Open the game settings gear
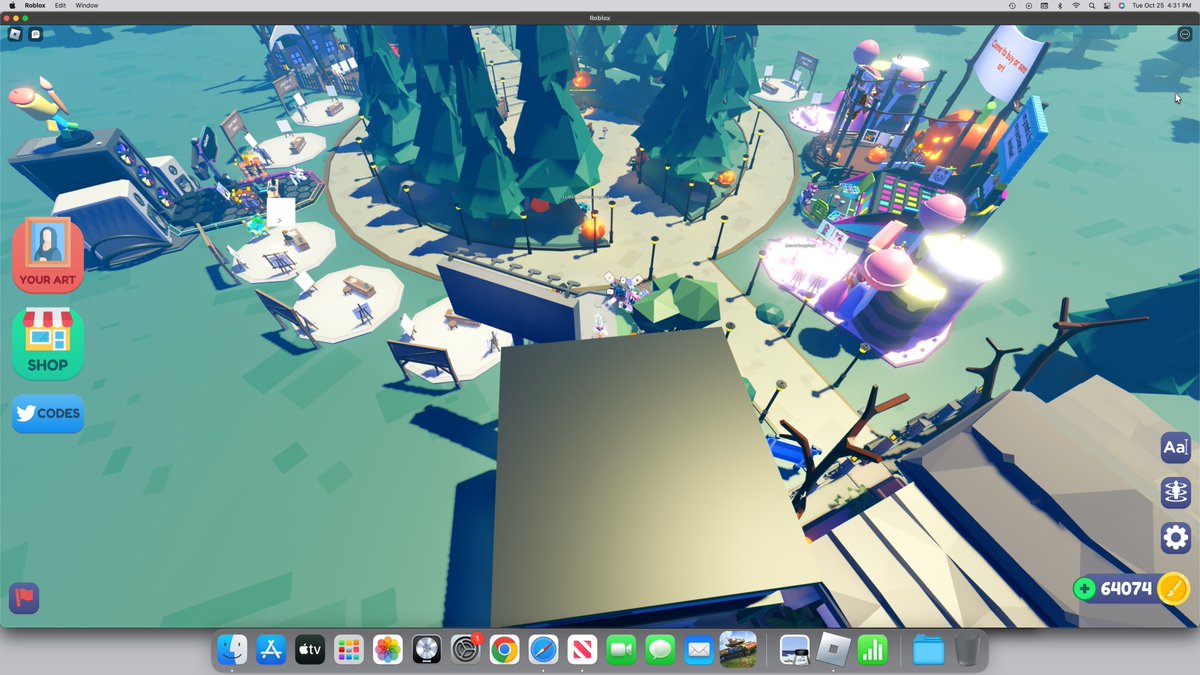 click(1175, 538)
